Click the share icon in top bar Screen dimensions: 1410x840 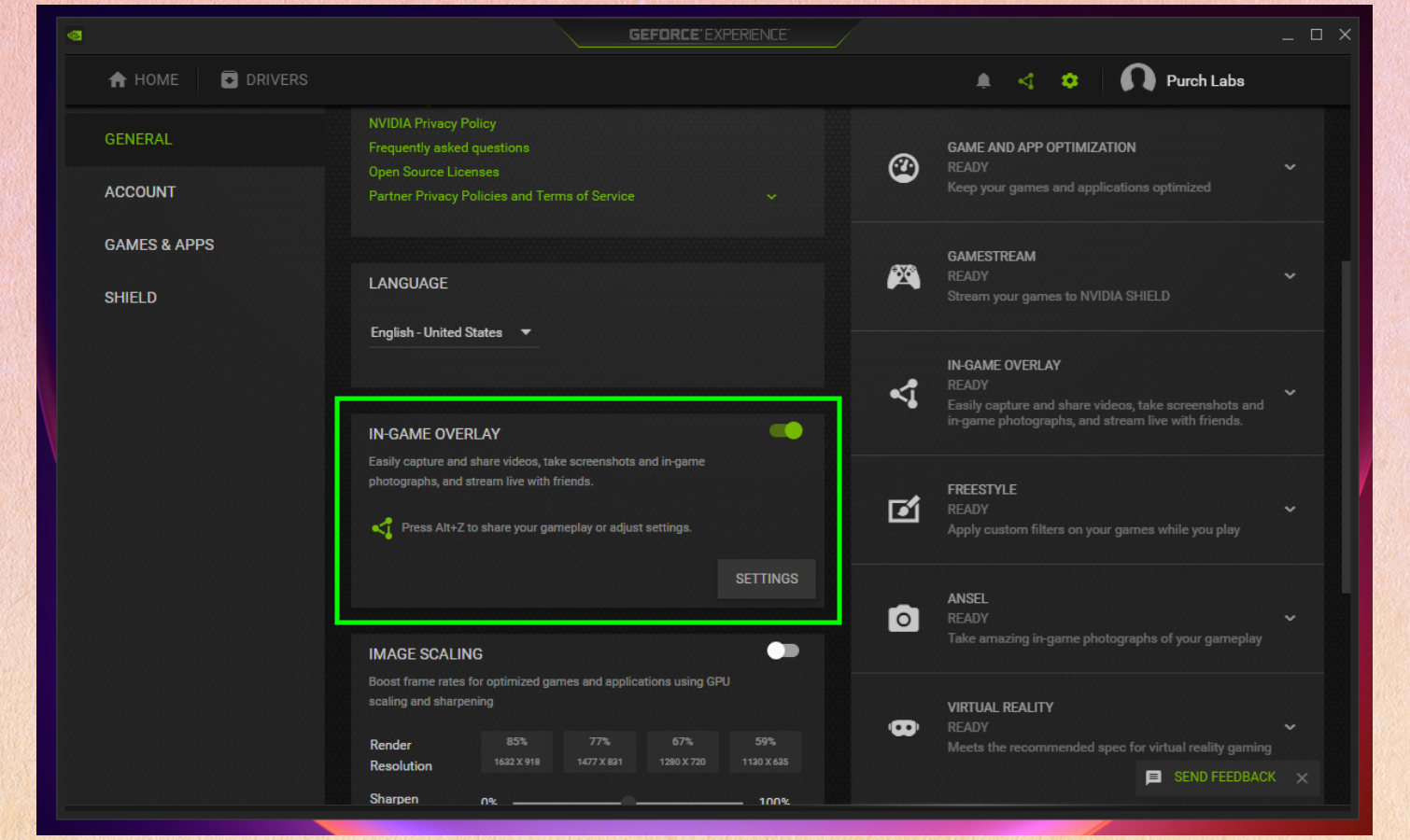(1026, 81)
